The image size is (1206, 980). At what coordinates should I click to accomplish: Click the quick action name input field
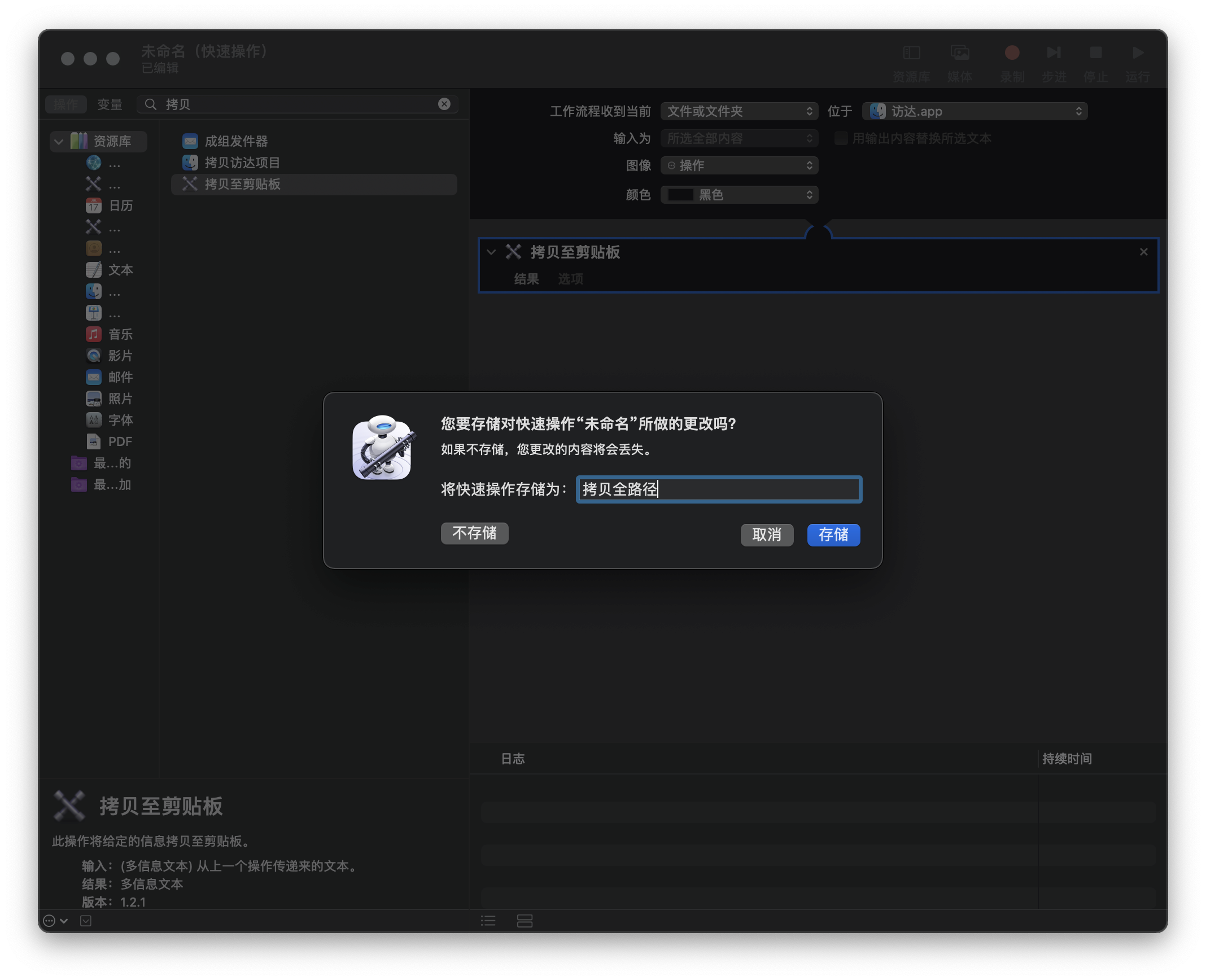pyautogui.click(x=718, y=489)
